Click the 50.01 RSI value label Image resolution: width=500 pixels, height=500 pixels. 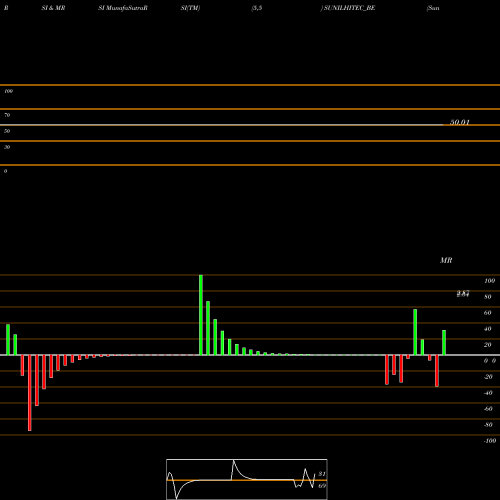pyautogui.click(x=460, y=122)
